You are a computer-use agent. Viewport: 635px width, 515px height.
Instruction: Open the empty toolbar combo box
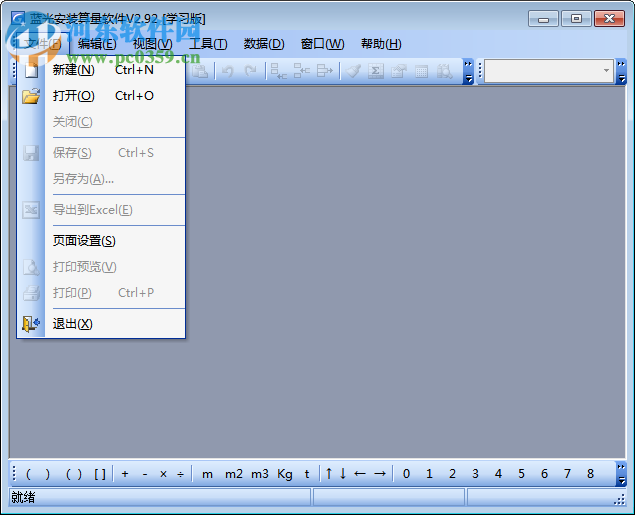click(x=549, y=71)
